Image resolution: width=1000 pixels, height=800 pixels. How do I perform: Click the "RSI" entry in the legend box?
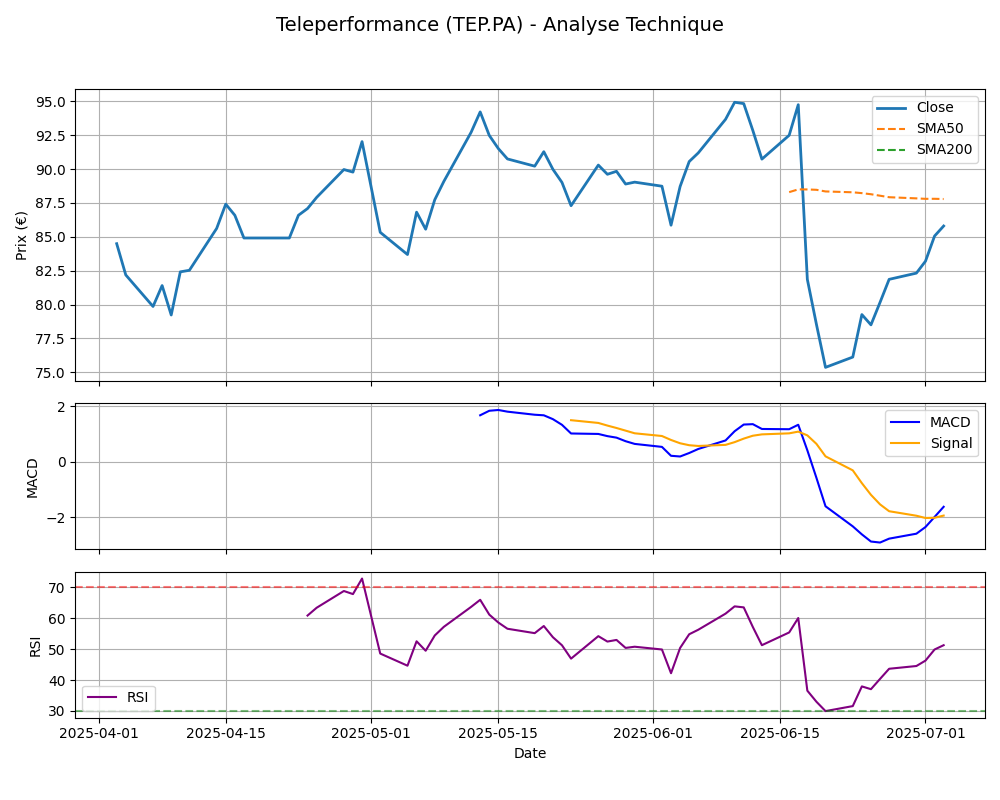tap(118, 697)
